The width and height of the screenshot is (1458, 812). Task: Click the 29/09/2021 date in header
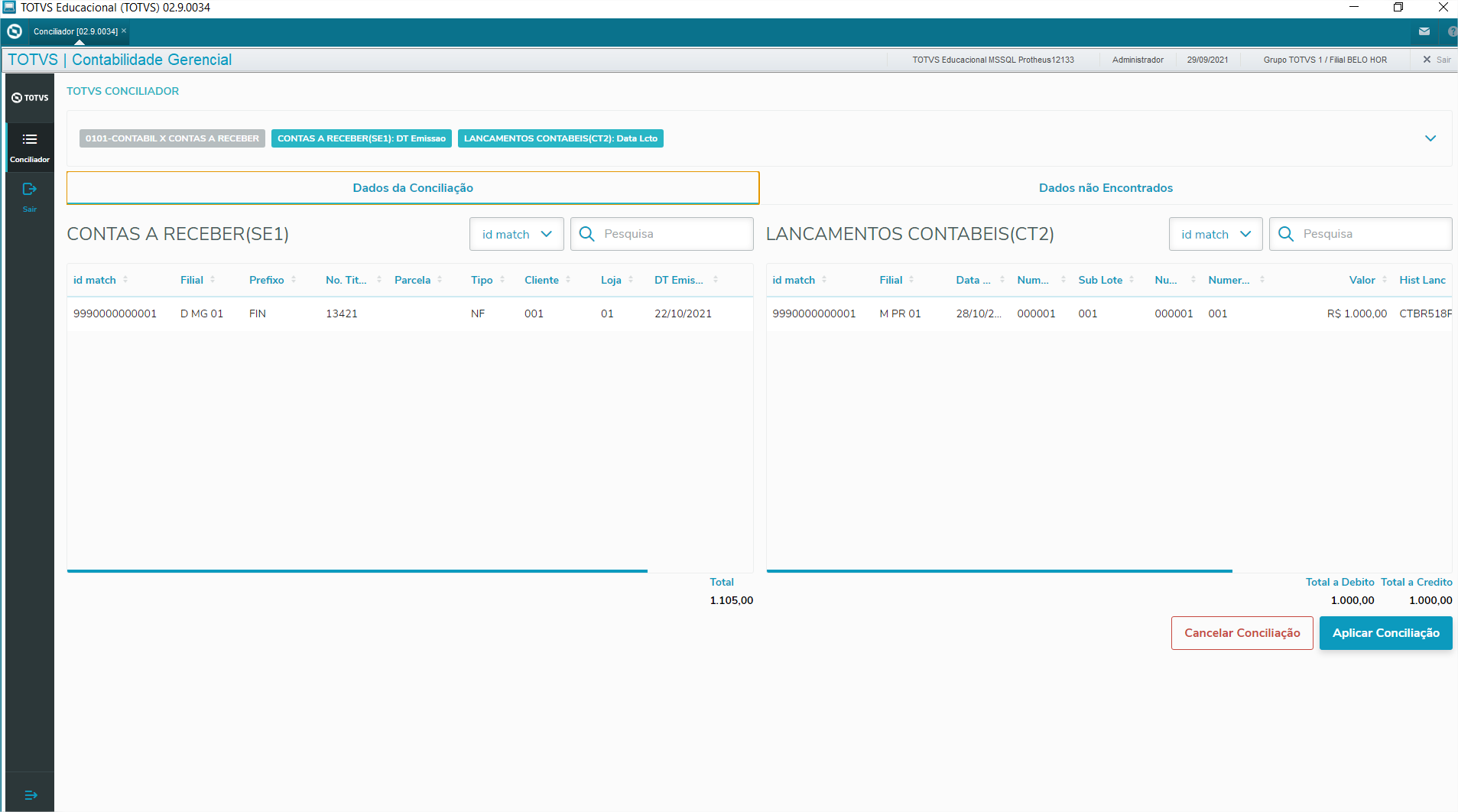[1207, 60]
